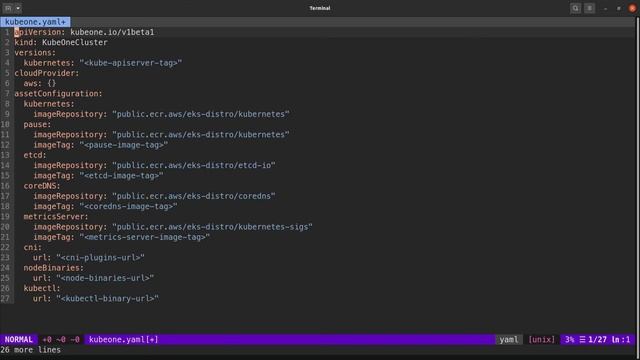Click the assetConfiguration: key

[x=58, y=93]
